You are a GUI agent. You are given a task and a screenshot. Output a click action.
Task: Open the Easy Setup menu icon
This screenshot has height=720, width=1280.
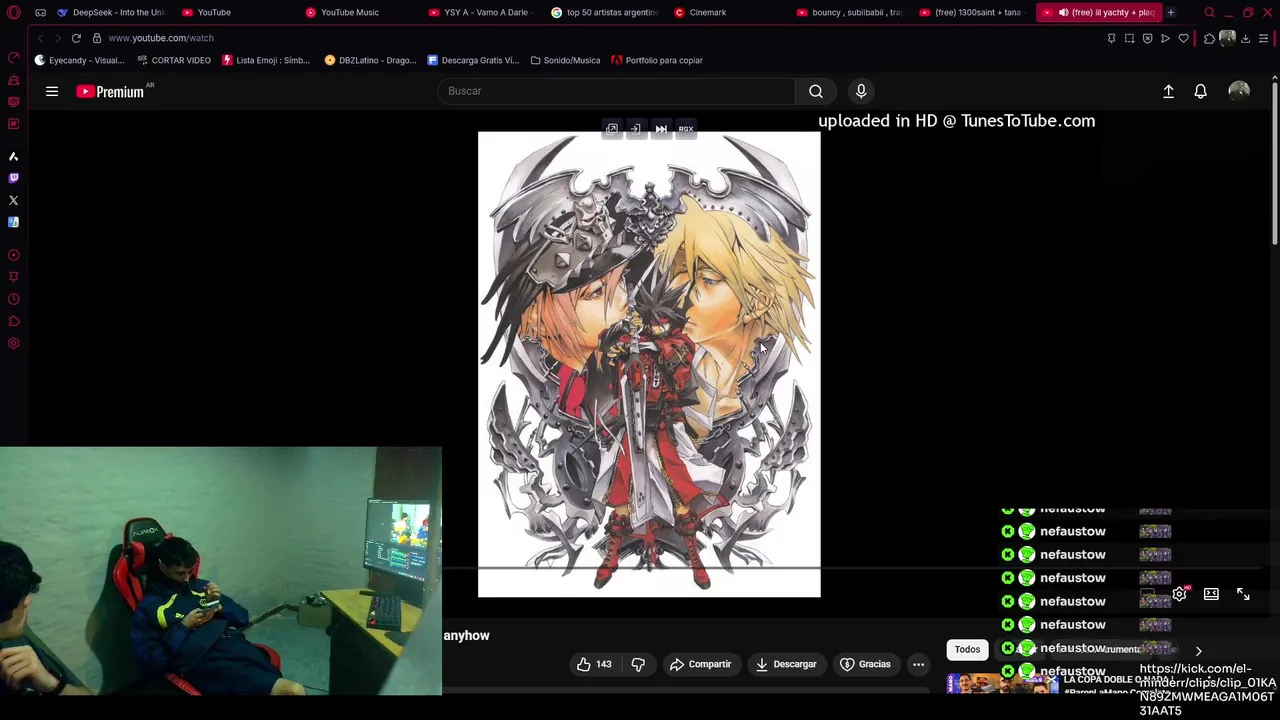(1263, 38)
